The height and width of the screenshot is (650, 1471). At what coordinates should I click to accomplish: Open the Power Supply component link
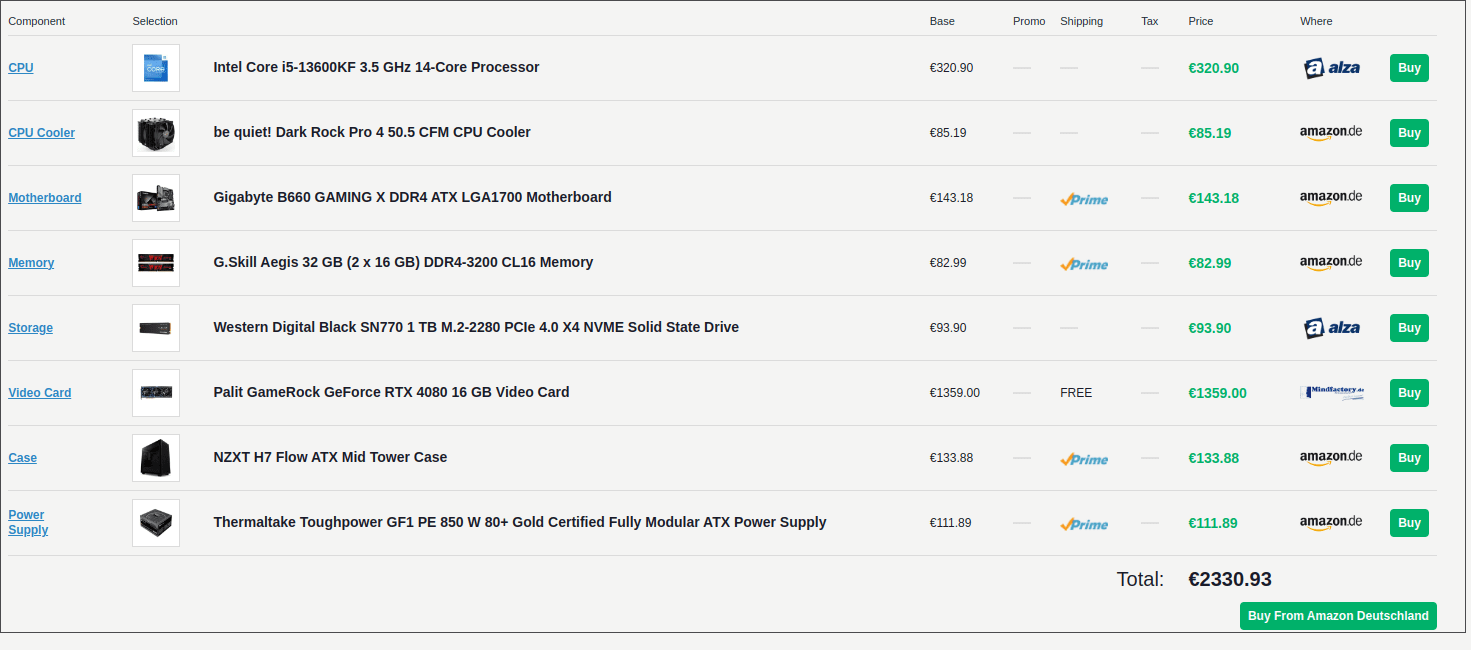28,522
